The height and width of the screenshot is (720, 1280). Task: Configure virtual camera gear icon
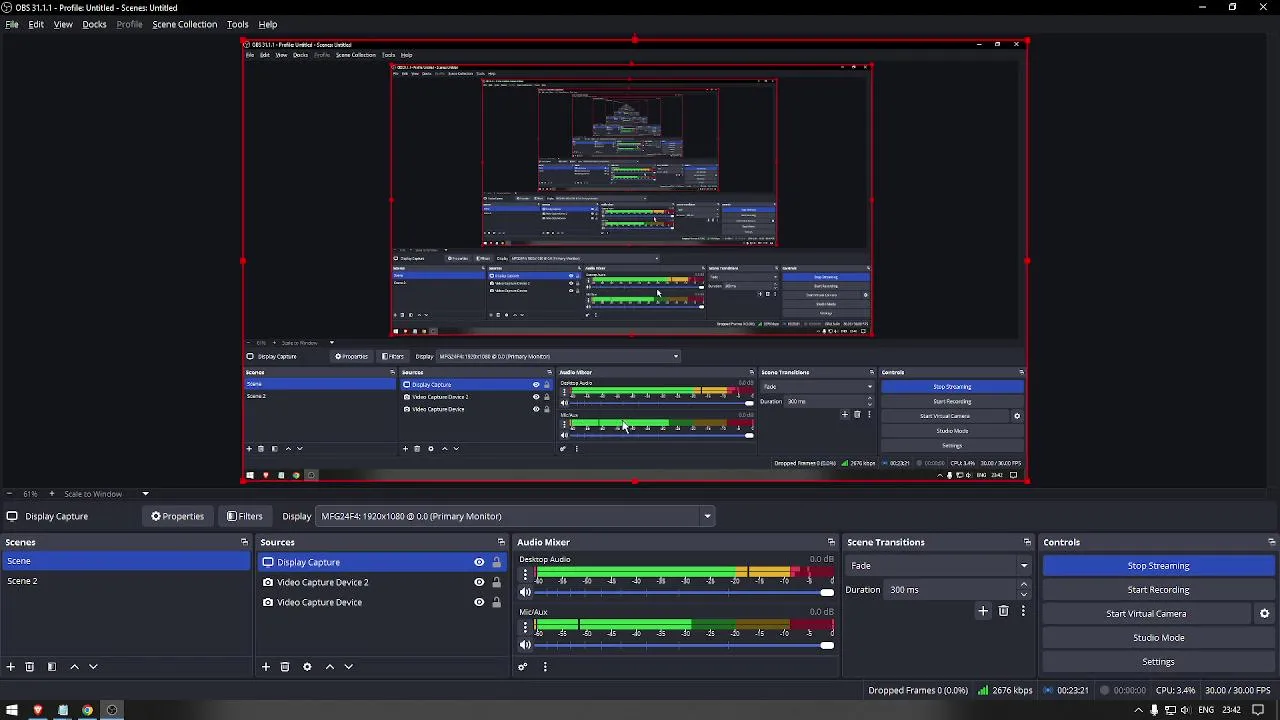coord(1264,614)
